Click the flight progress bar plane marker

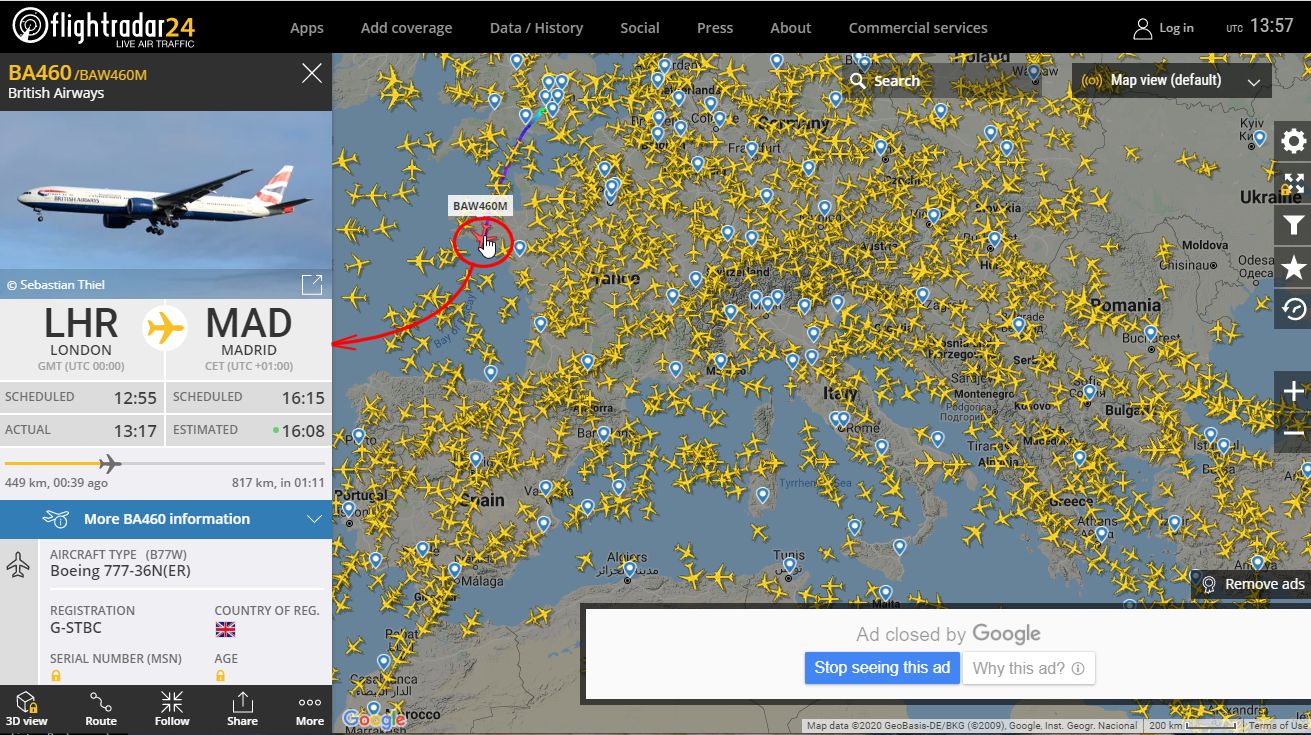[x=109, y=463]
